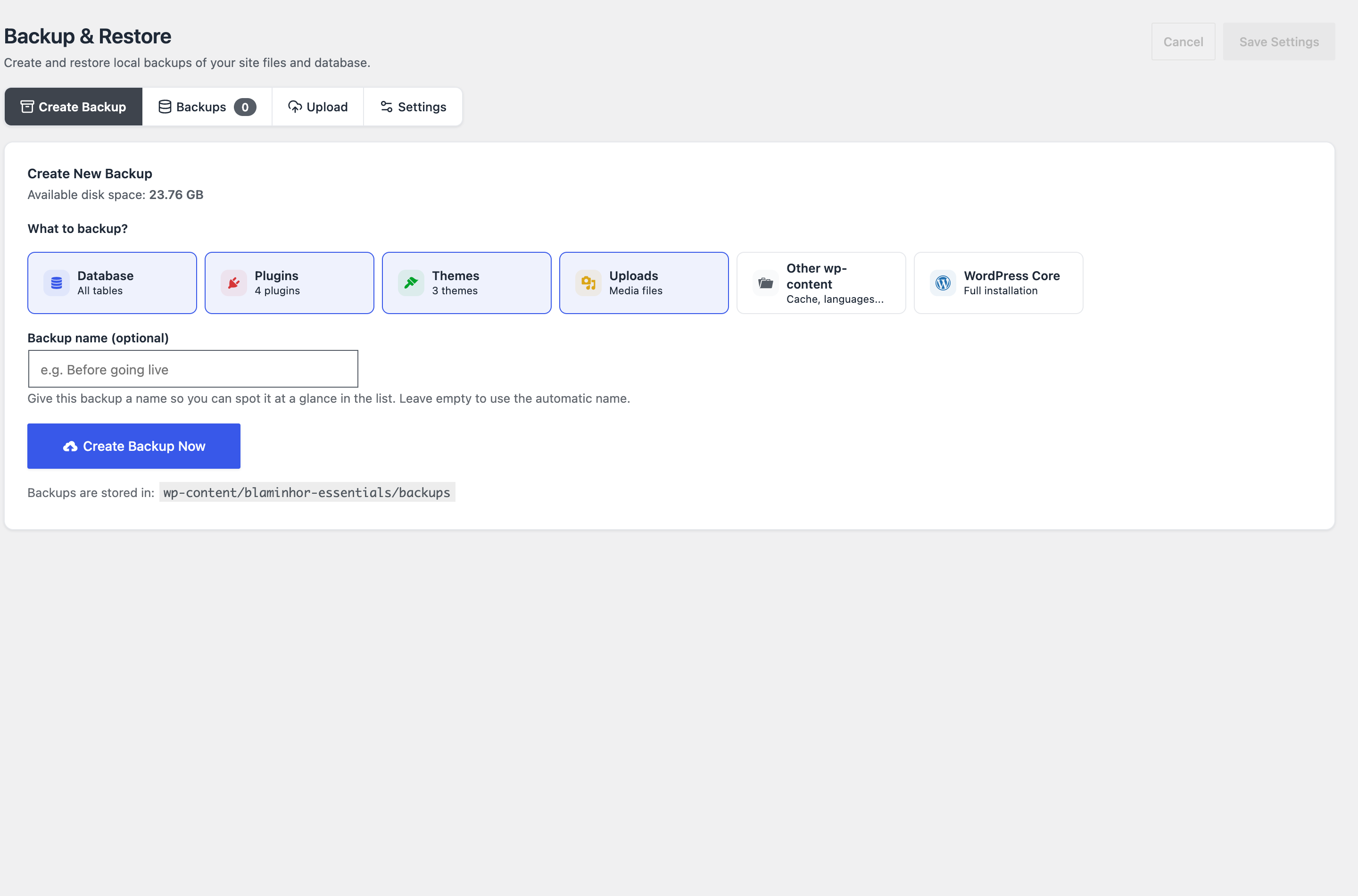1358x896 pixels.
Task: Toggle the Themes 3 themes card
Action: [x=467, y=283]
